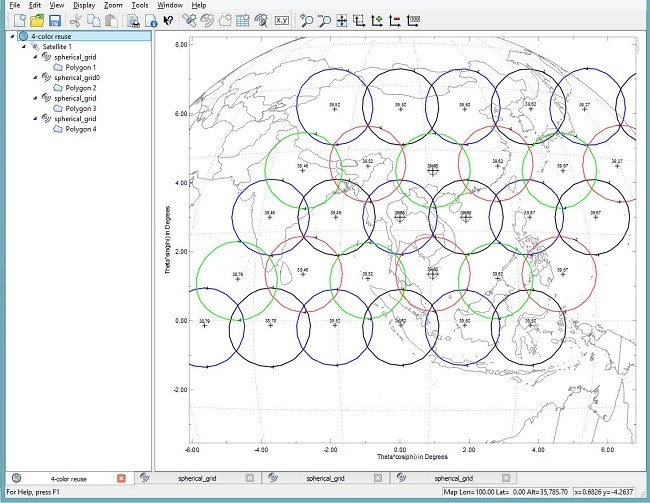Select Polygon 3 in the tree
The width and height of the screenshot is (650, 503).
80,108
